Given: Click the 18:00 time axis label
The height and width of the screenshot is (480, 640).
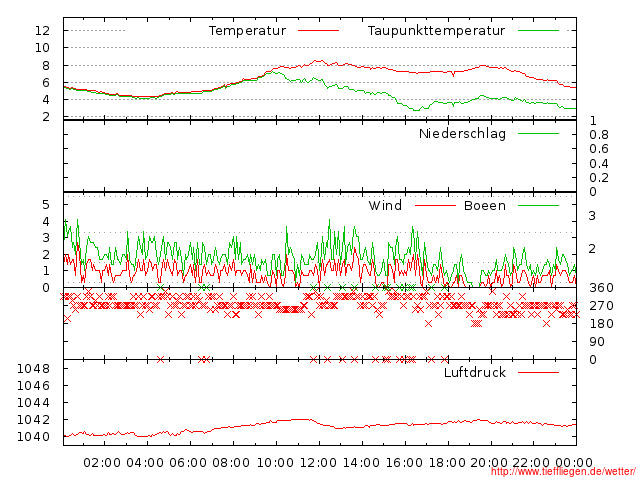Looking at the screenshot, I should tap(447, 463).
